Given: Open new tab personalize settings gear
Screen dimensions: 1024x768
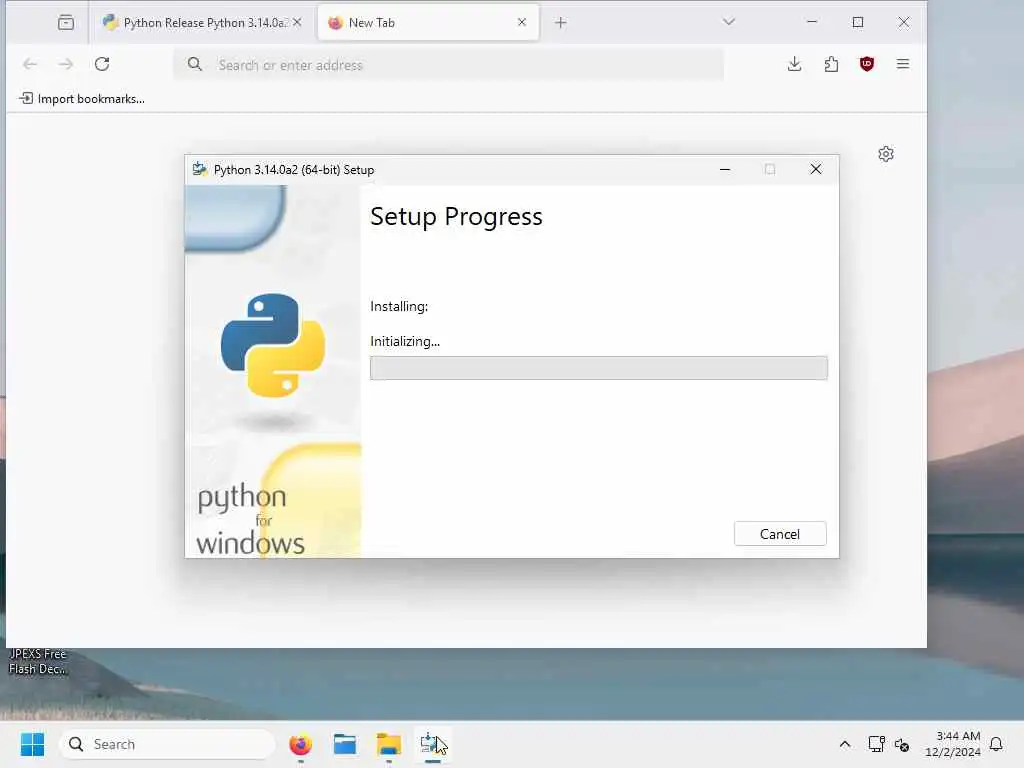Looking at the screenshot, I should (886, 154).
